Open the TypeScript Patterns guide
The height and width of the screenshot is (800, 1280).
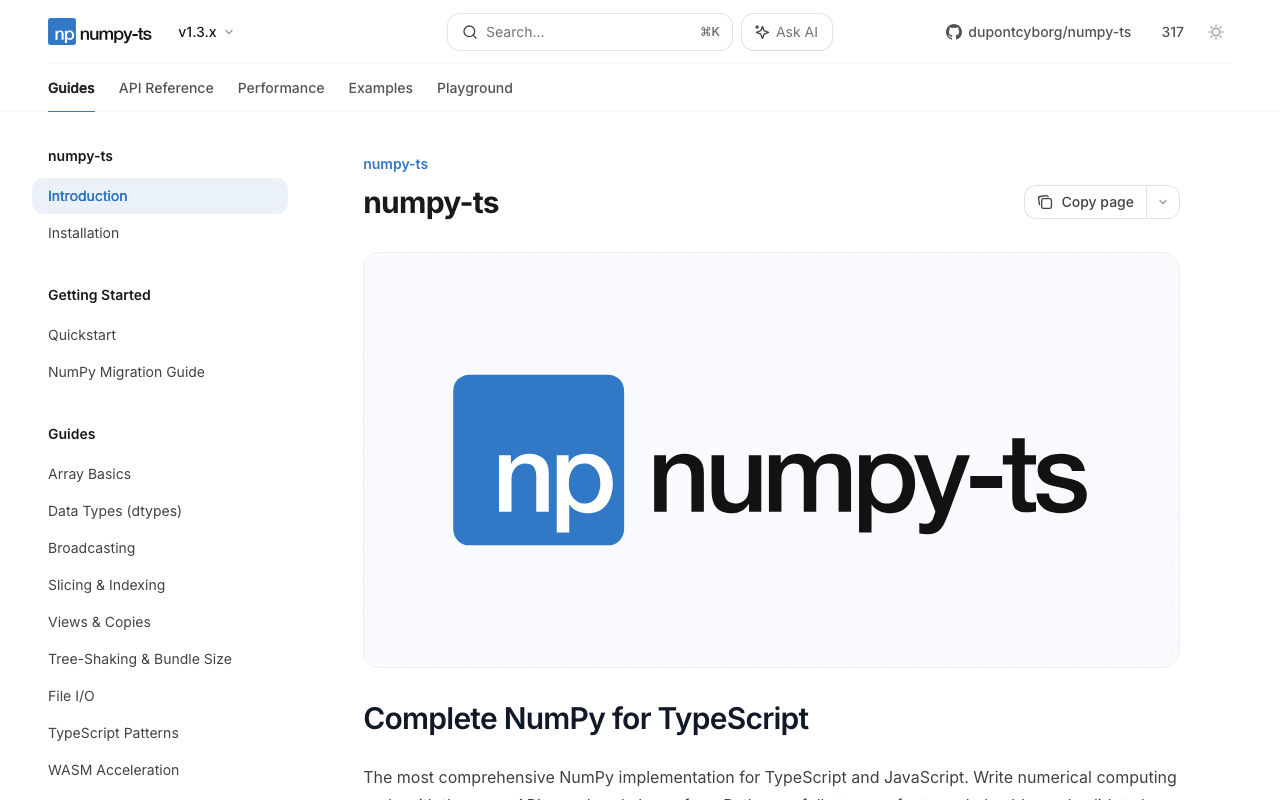(x=160, y=733)
